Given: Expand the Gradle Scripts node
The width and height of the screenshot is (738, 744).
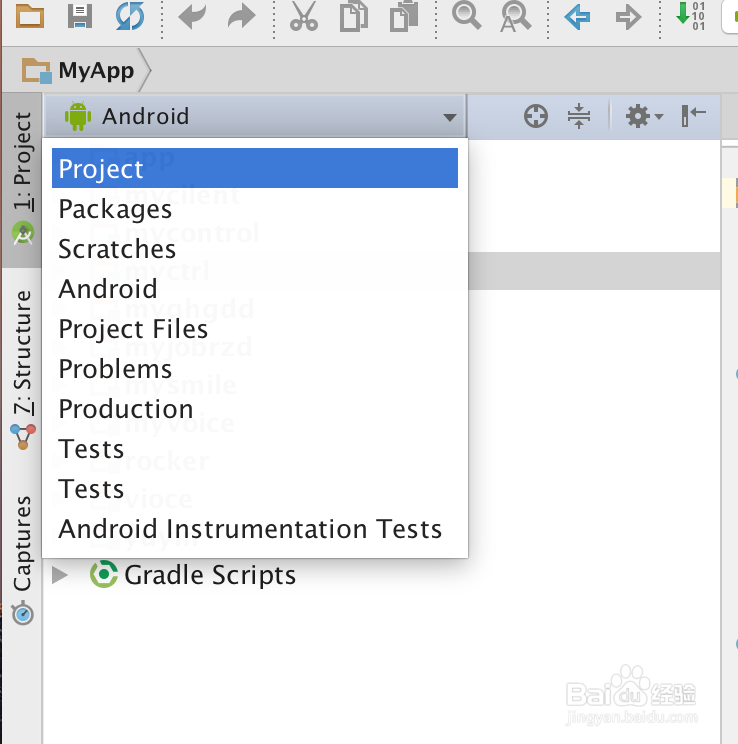Looking at the screenshot, I should pyautogui.click(x=59, y=575).
